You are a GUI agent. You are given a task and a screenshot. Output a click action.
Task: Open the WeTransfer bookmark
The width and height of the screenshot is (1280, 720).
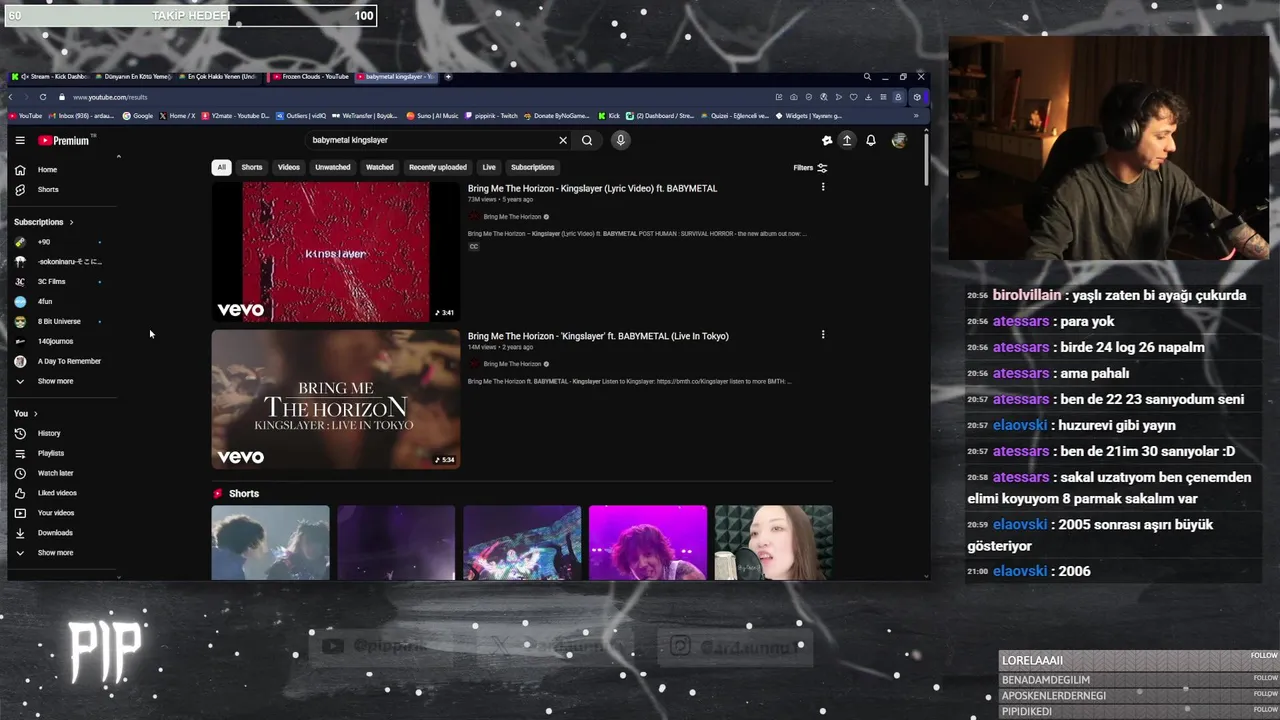pyautogui.click(x=365, y=116)
